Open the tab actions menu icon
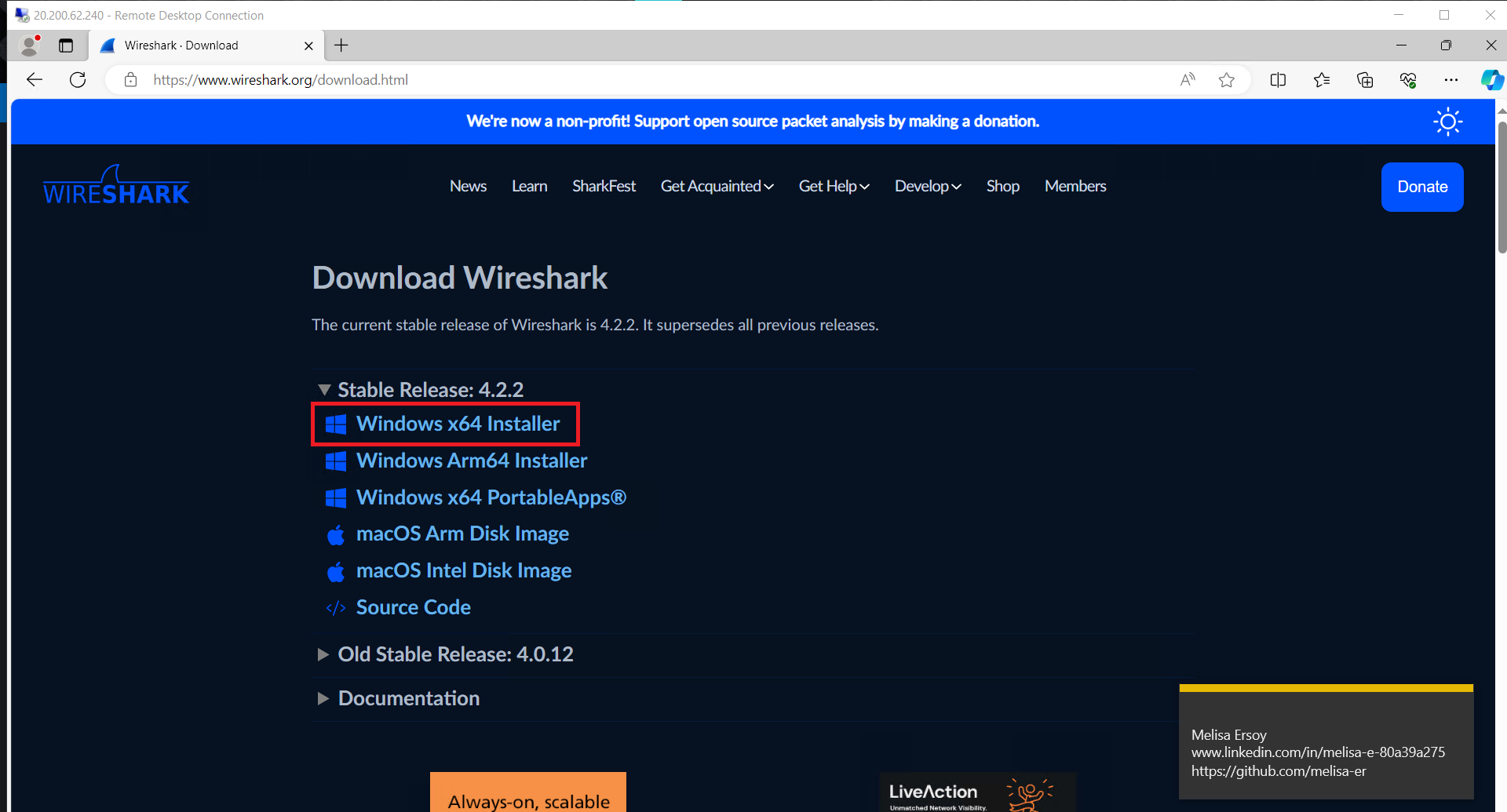This screenshot has height=812, width=1507. coord(66,46)
